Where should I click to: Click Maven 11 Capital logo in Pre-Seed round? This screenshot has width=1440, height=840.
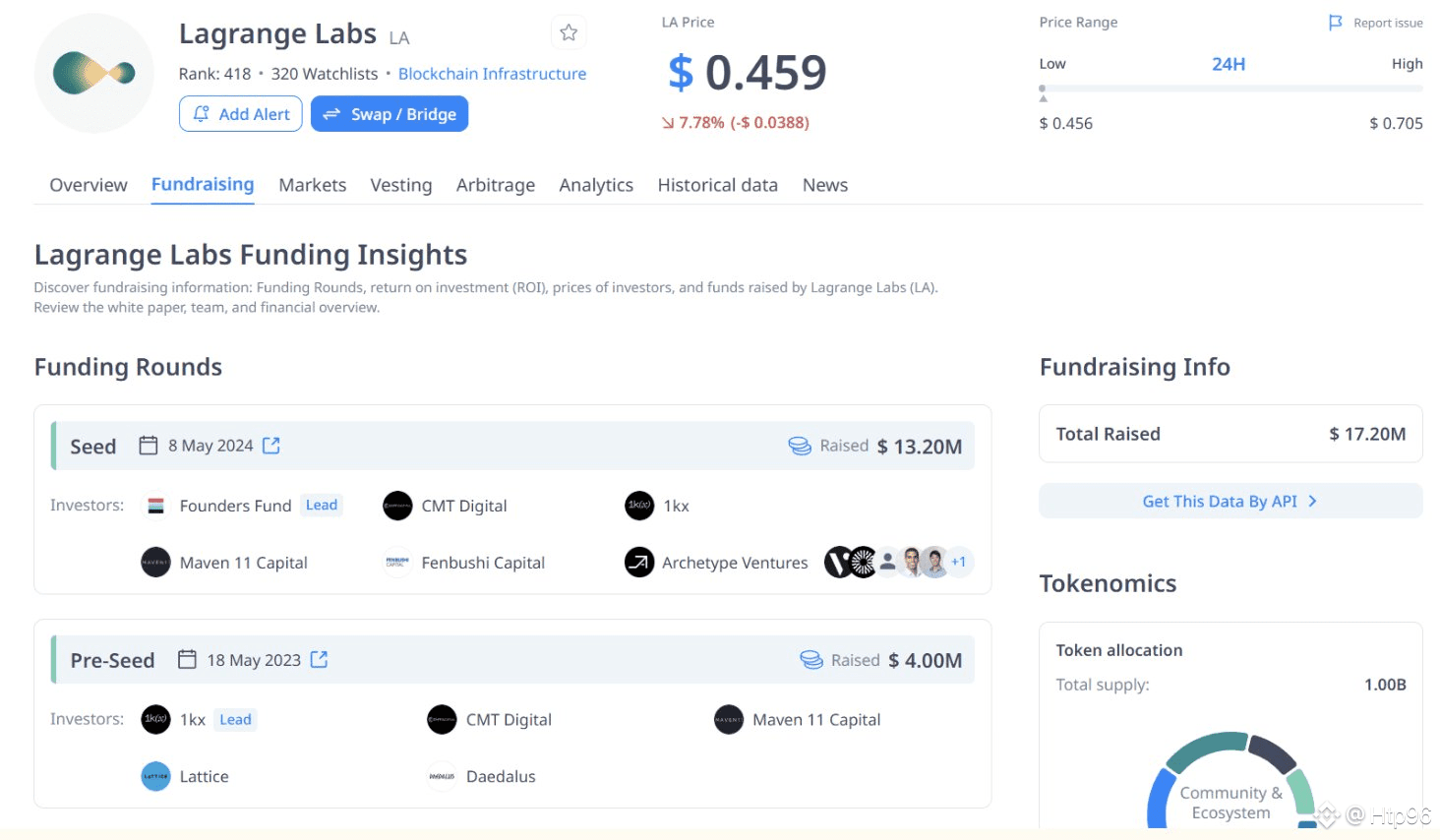(x=729, y=719)
